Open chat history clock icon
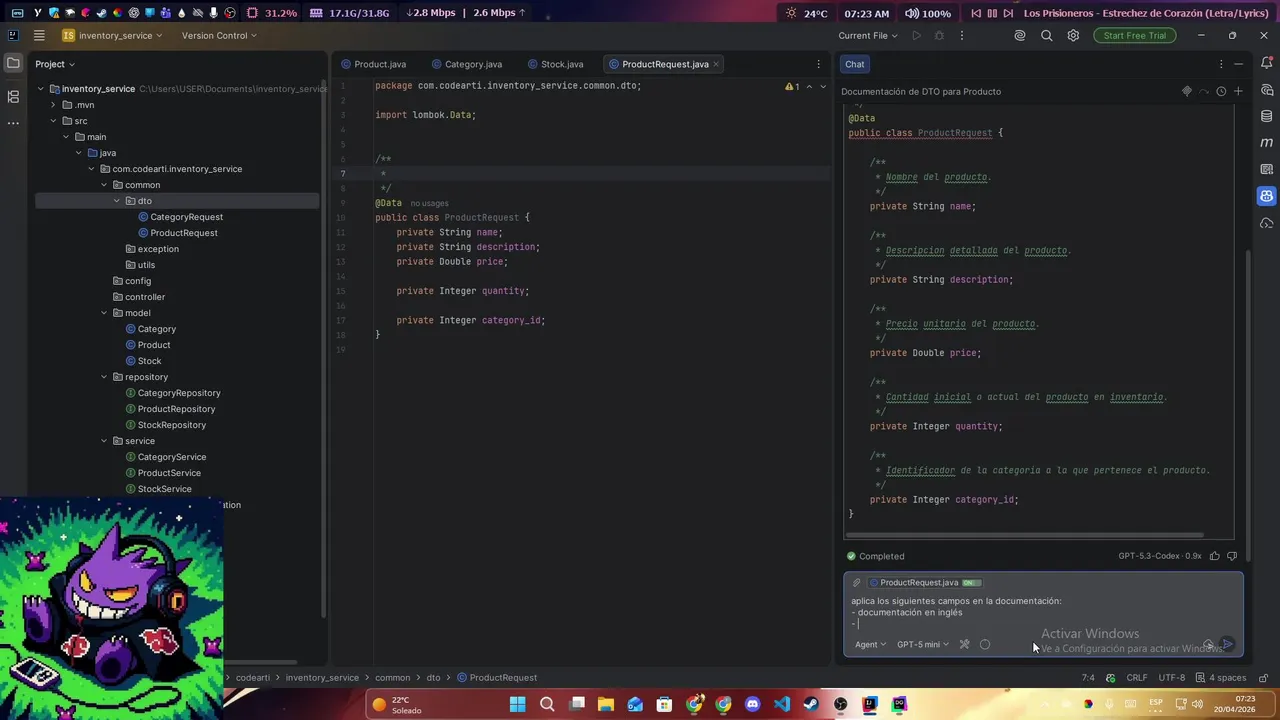1280x720 pixels. [1221, 91]
